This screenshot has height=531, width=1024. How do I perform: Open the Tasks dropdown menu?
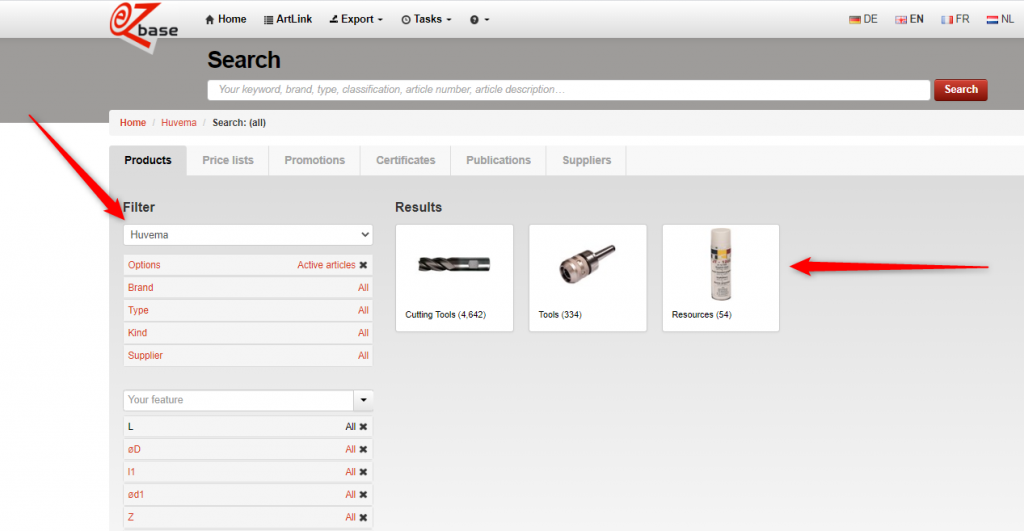click(x=426, y=19)
